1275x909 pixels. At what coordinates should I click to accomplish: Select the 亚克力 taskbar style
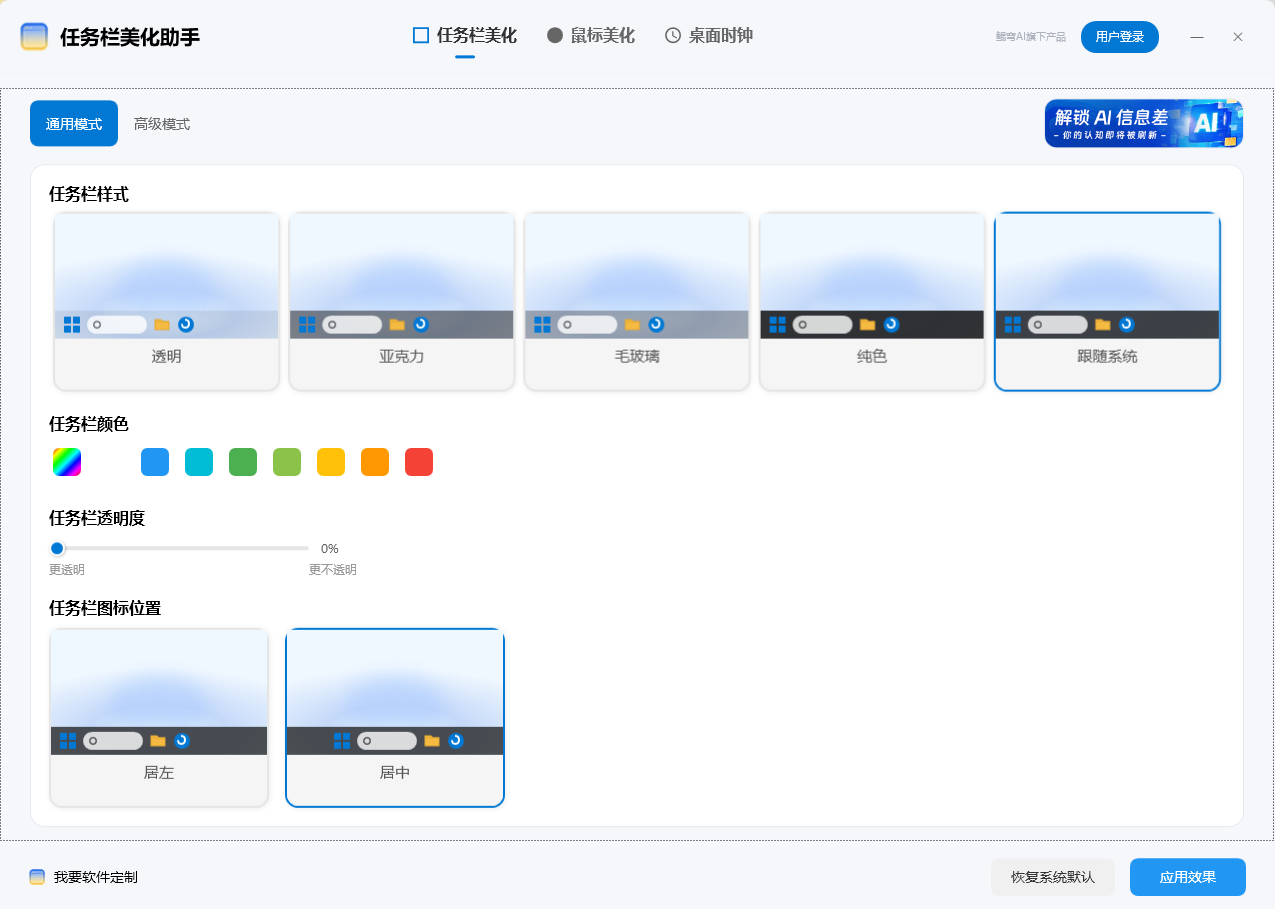pyautogui.click(x=401, y=300)
